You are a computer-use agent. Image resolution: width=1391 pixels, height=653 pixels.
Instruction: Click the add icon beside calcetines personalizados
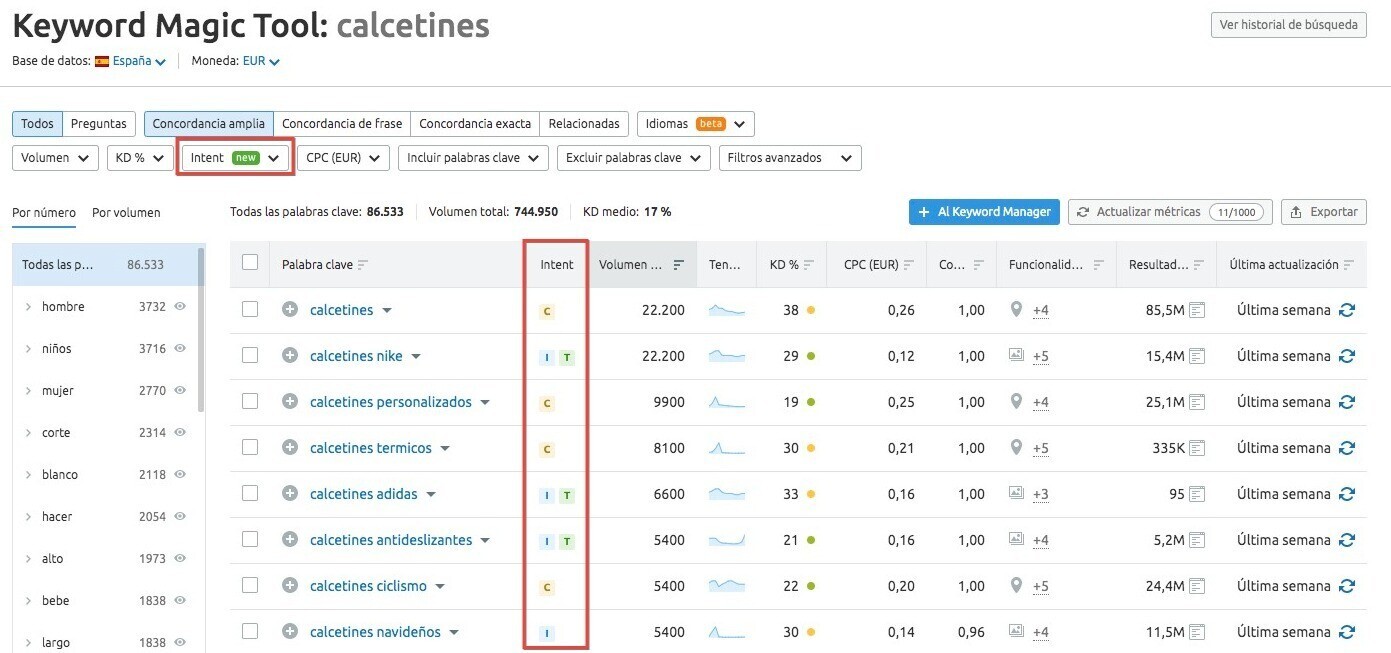point(290,402)
